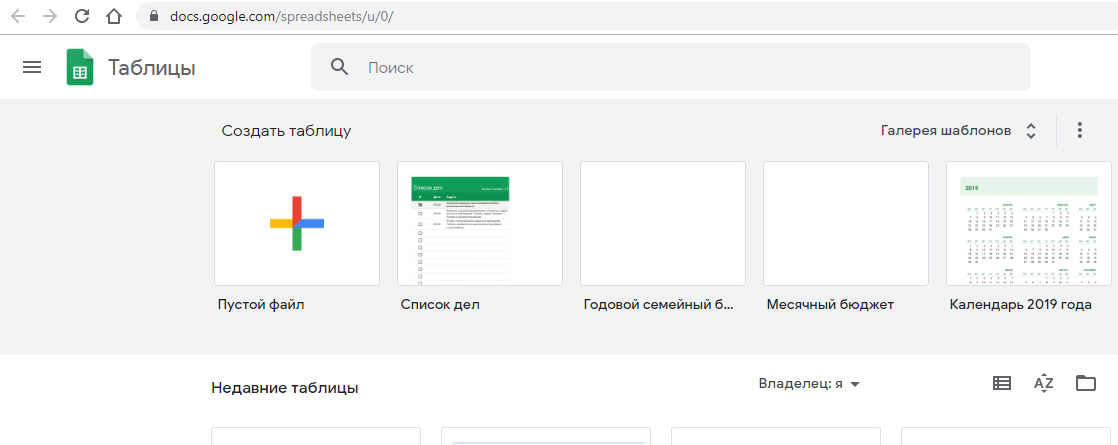Click browser forward arrow
This screenshot has height=445, width=1118.
click(49, 16)
